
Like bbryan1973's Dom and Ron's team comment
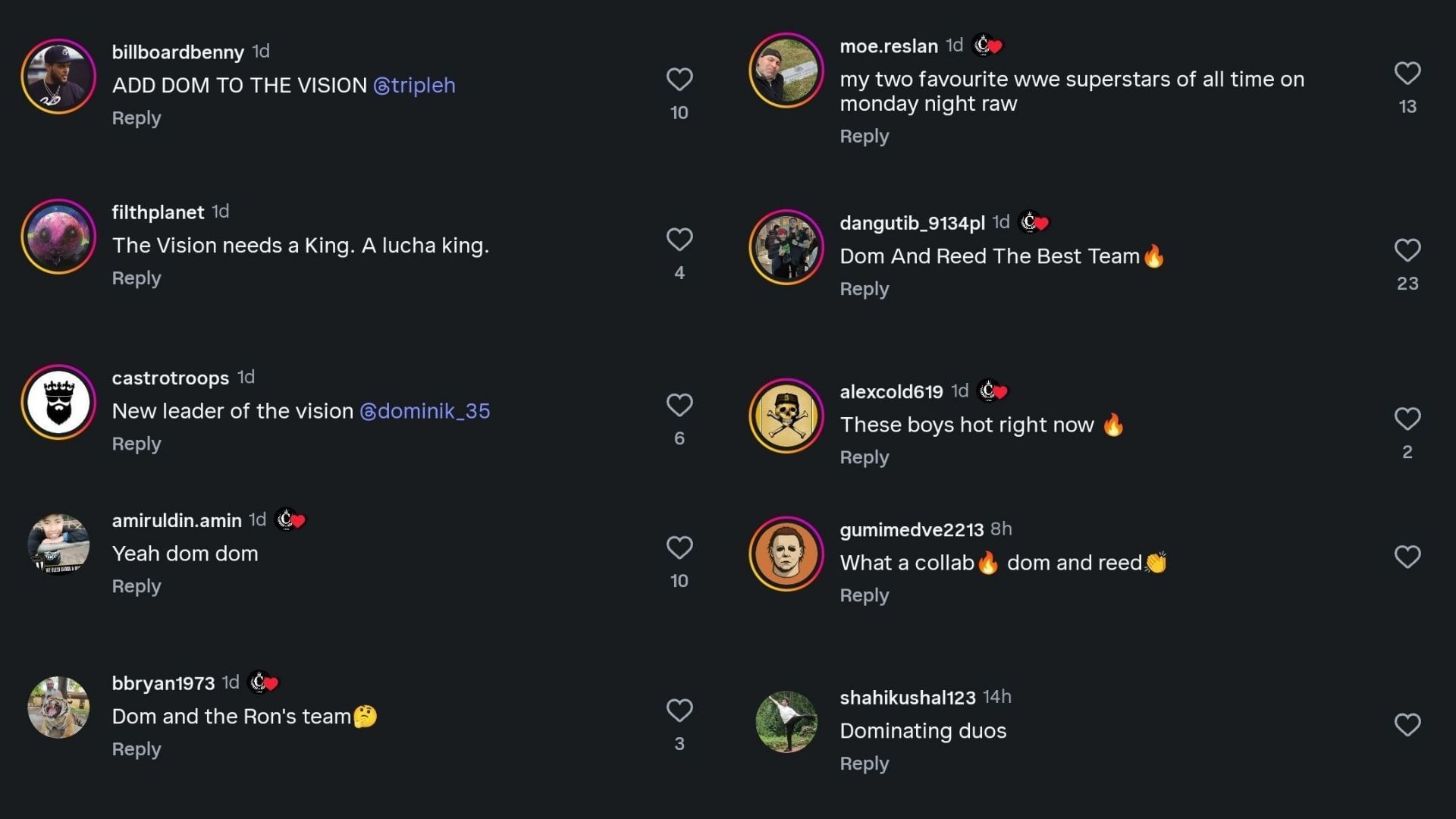[x=679, y=711]
